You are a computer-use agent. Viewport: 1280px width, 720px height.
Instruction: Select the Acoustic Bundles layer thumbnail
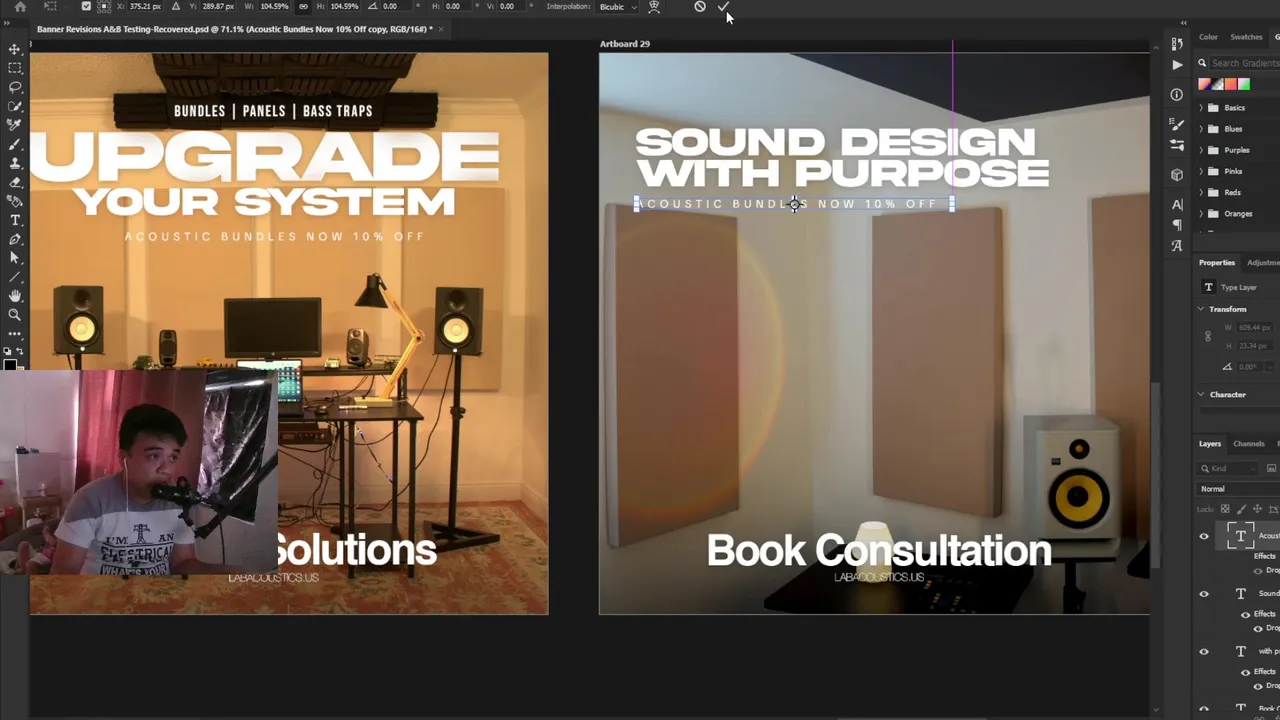1240,536
